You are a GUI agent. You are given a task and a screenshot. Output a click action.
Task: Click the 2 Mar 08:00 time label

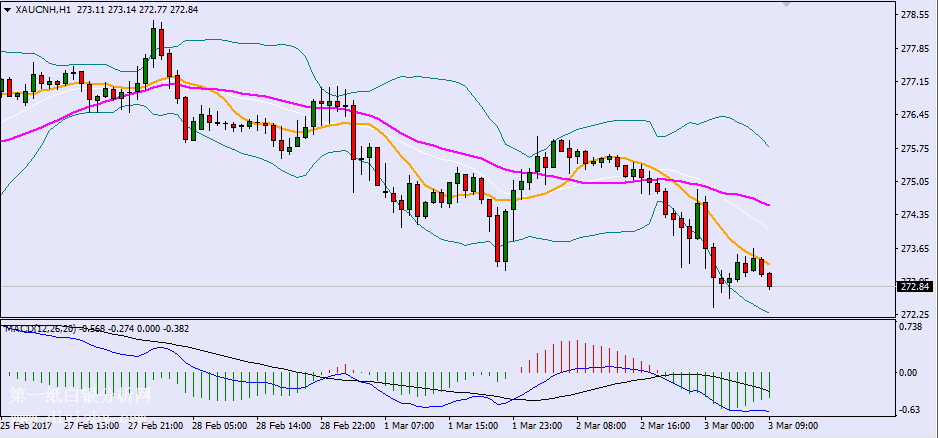click(600, 426)
